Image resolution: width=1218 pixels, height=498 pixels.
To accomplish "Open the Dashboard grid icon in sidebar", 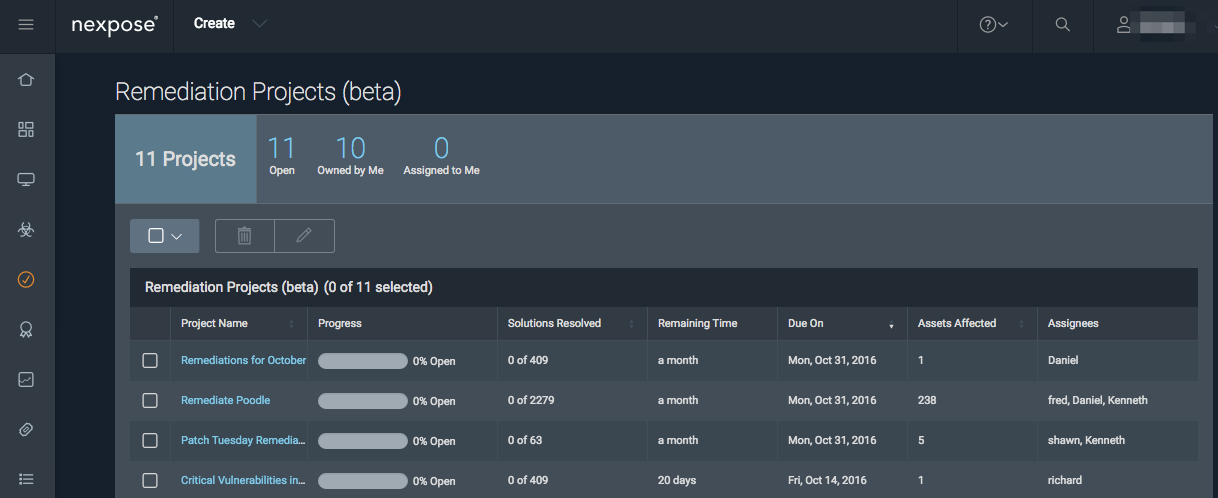I will pyautogui.click(x=26, y=129).
